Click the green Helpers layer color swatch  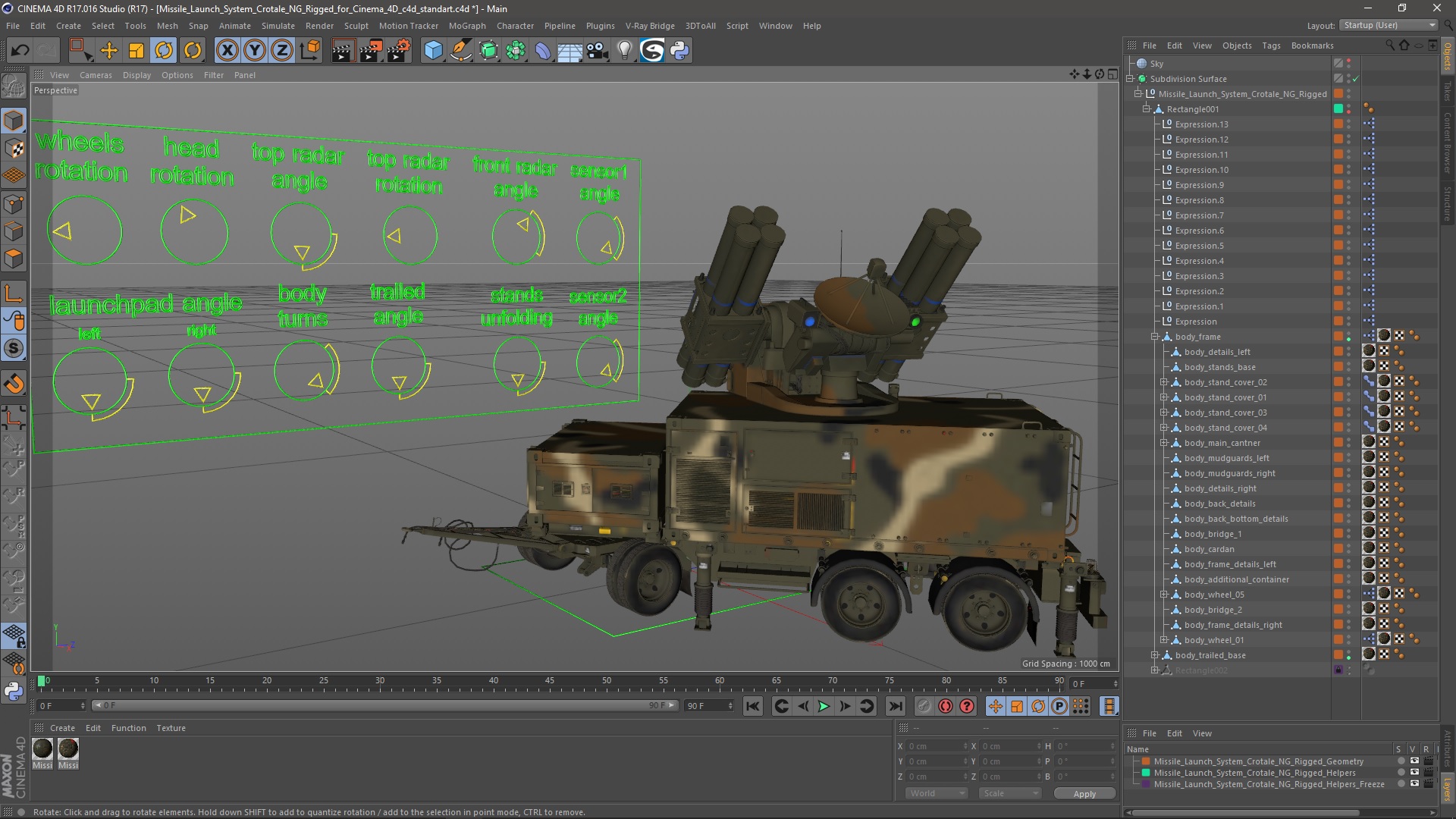pyautogui.click(x=1146, y=773)
